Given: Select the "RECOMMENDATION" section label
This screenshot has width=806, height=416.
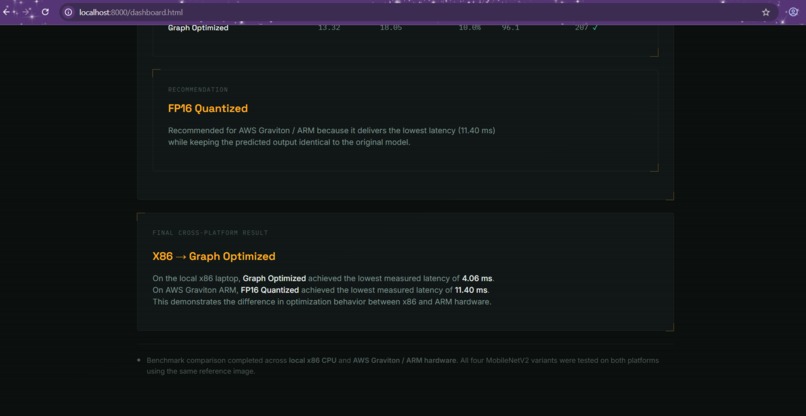Looking at the screenshot, I should [x=198, y=90].
